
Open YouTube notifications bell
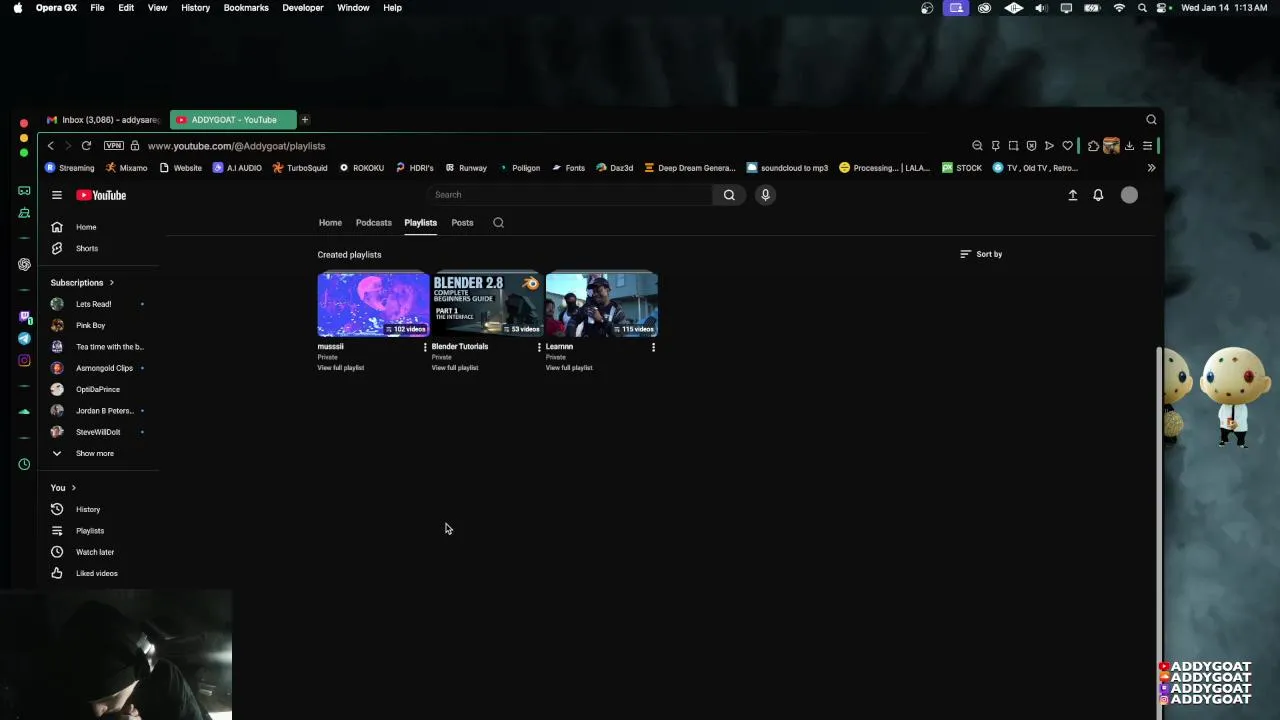point(1098,195)
